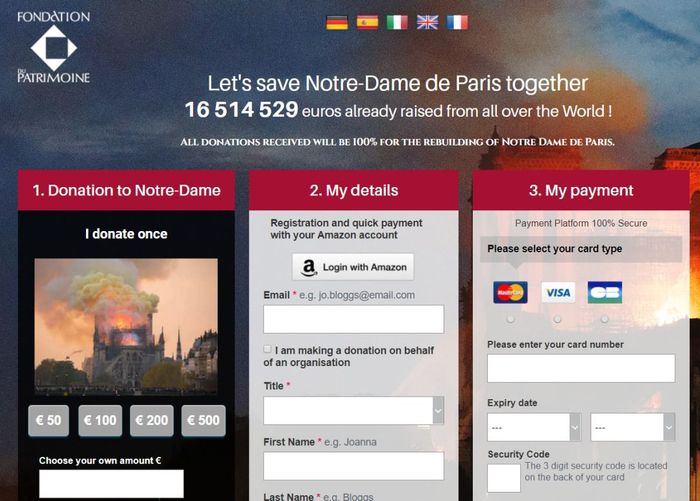Click the MasterCard card logo
This screenshot has width=700, height=501.
510,292
